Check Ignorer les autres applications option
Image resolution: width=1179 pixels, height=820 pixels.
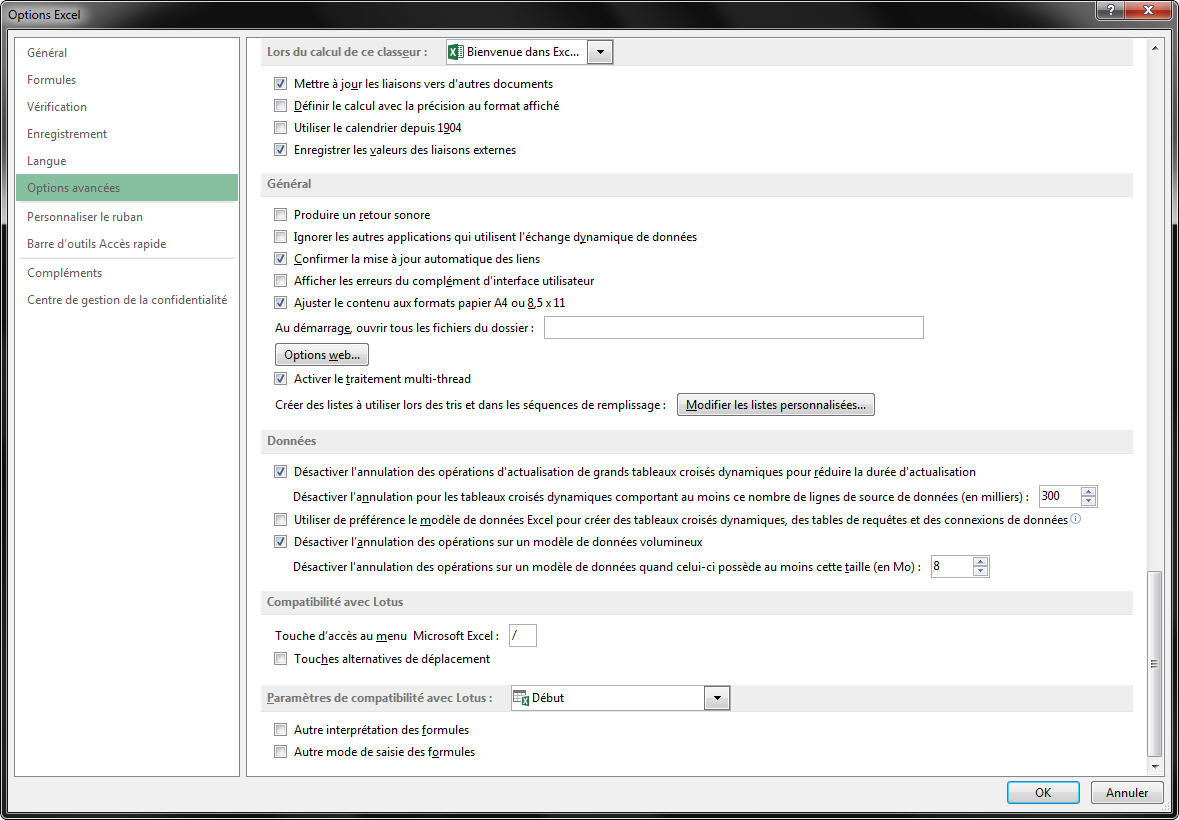280,237
